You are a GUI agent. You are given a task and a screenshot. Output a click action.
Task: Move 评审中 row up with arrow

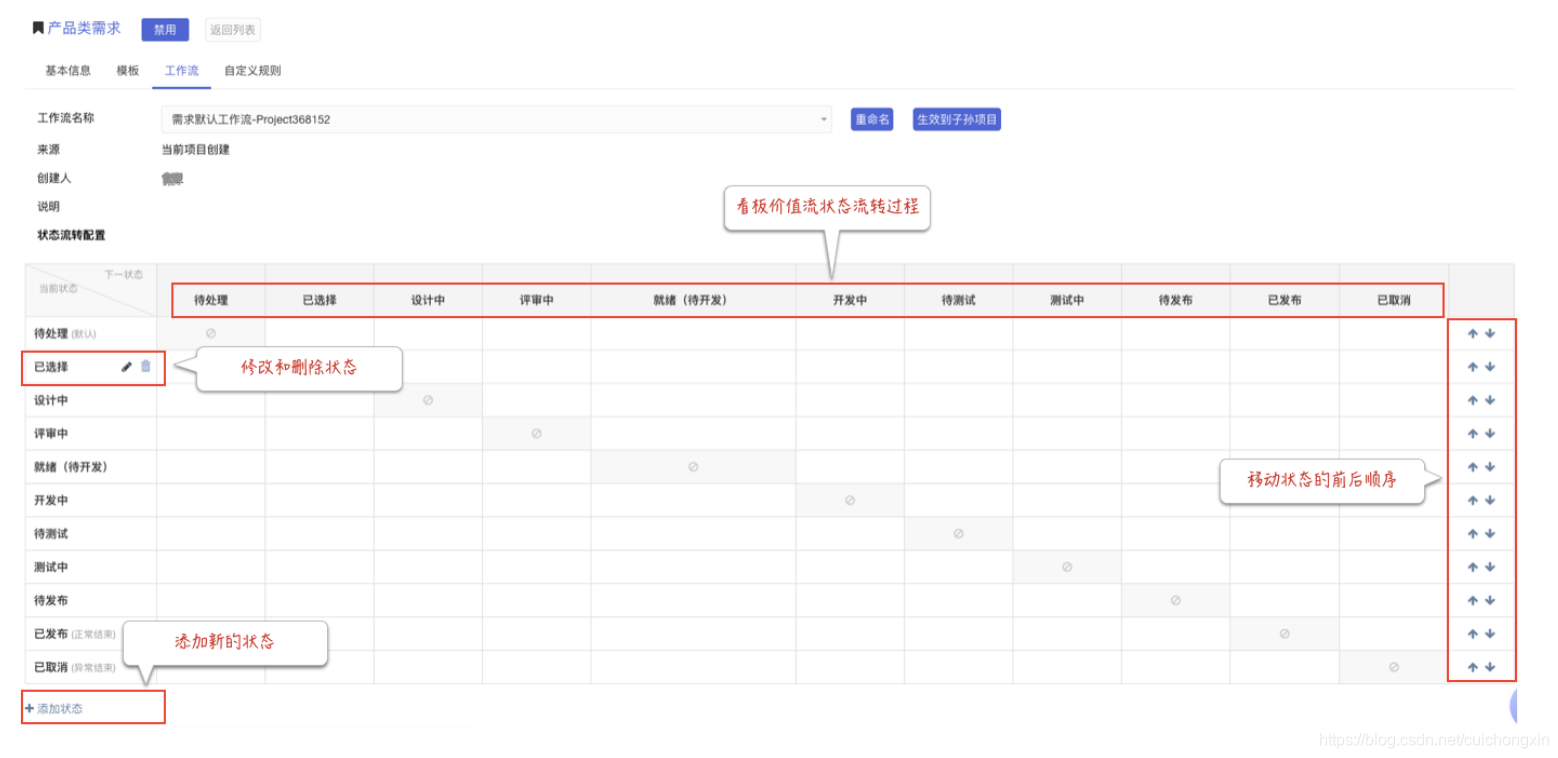(1472, 434)
